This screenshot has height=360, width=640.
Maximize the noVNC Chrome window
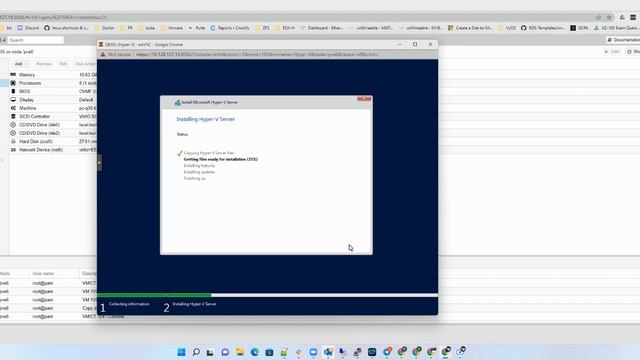(x=415, y=44)
